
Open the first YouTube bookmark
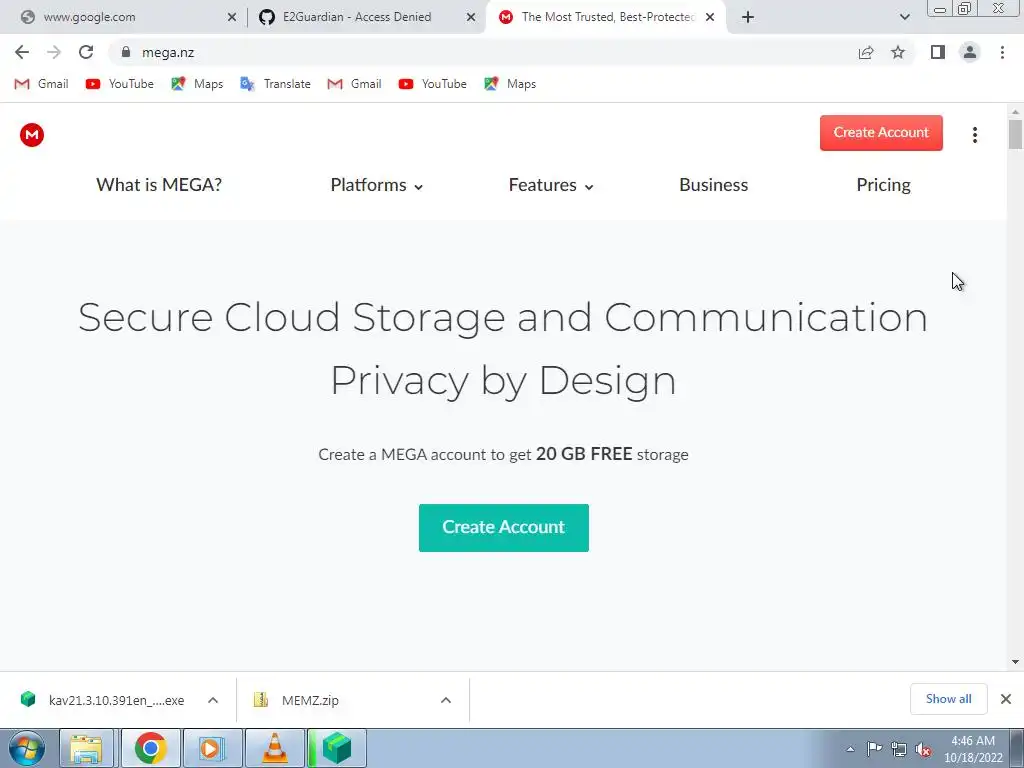pos(120,84)
